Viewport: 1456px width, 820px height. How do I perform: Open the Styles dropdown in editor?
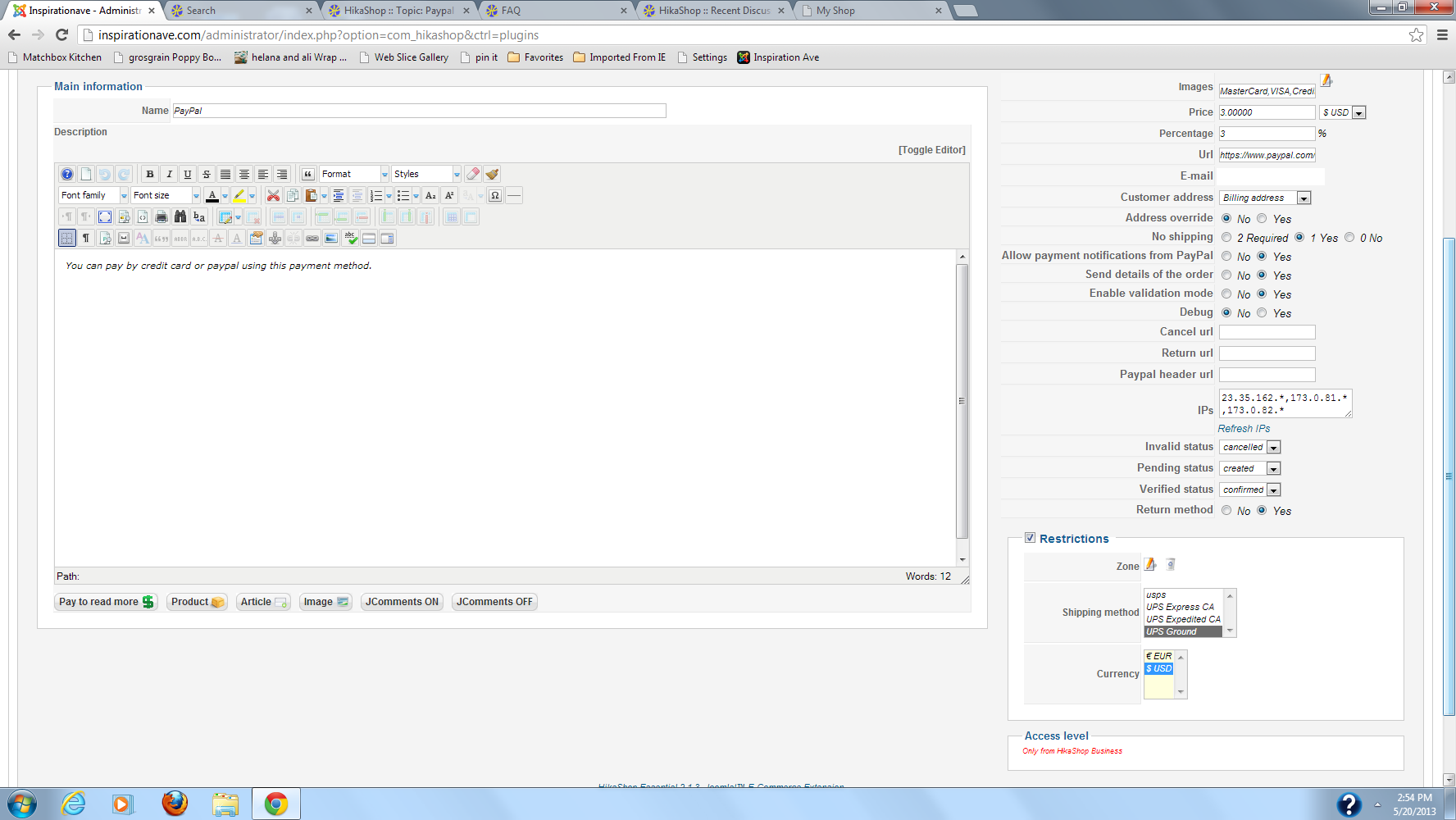point(426,174)
